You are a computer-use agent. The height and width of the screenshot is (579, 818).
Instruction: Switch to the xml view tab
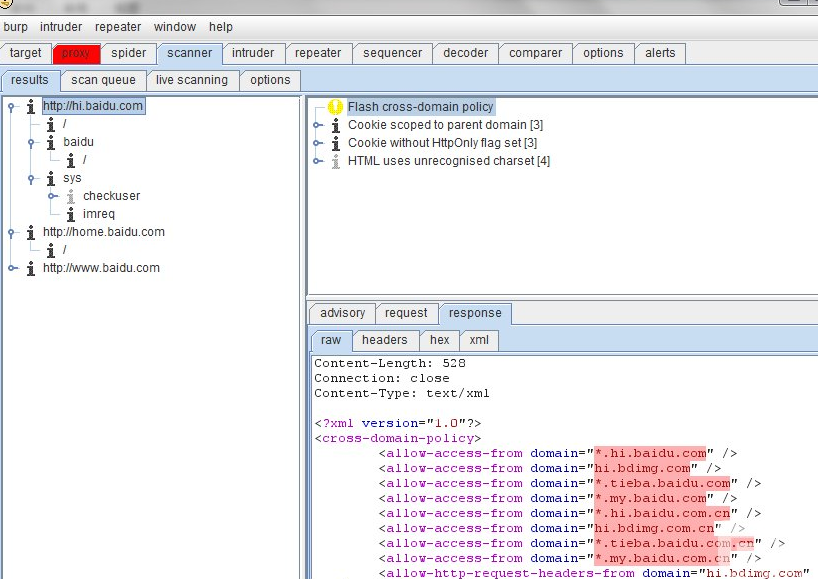tap(479, 340)
